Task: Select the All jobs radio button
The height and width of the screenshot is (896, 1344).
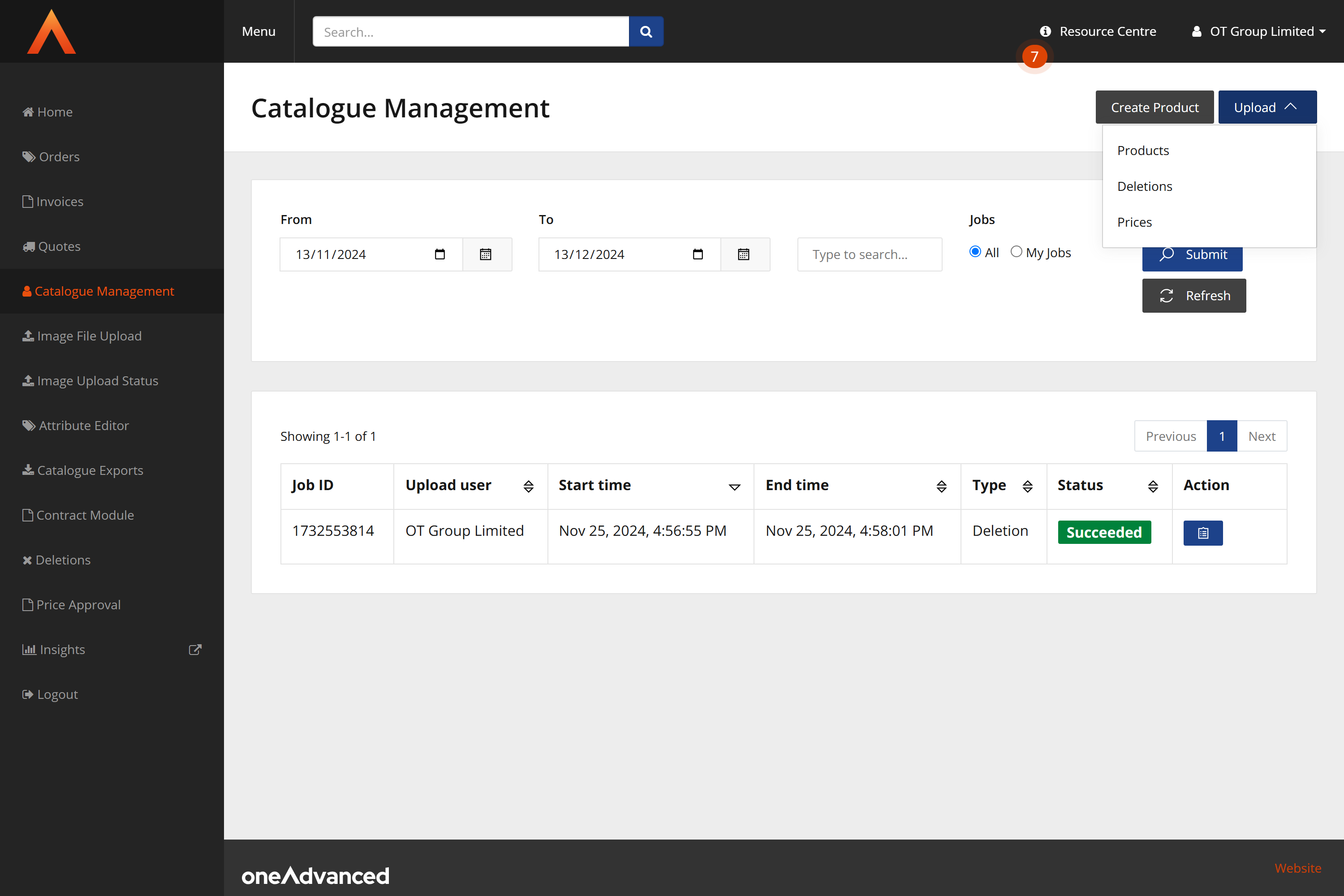Action: pos(974,251)
